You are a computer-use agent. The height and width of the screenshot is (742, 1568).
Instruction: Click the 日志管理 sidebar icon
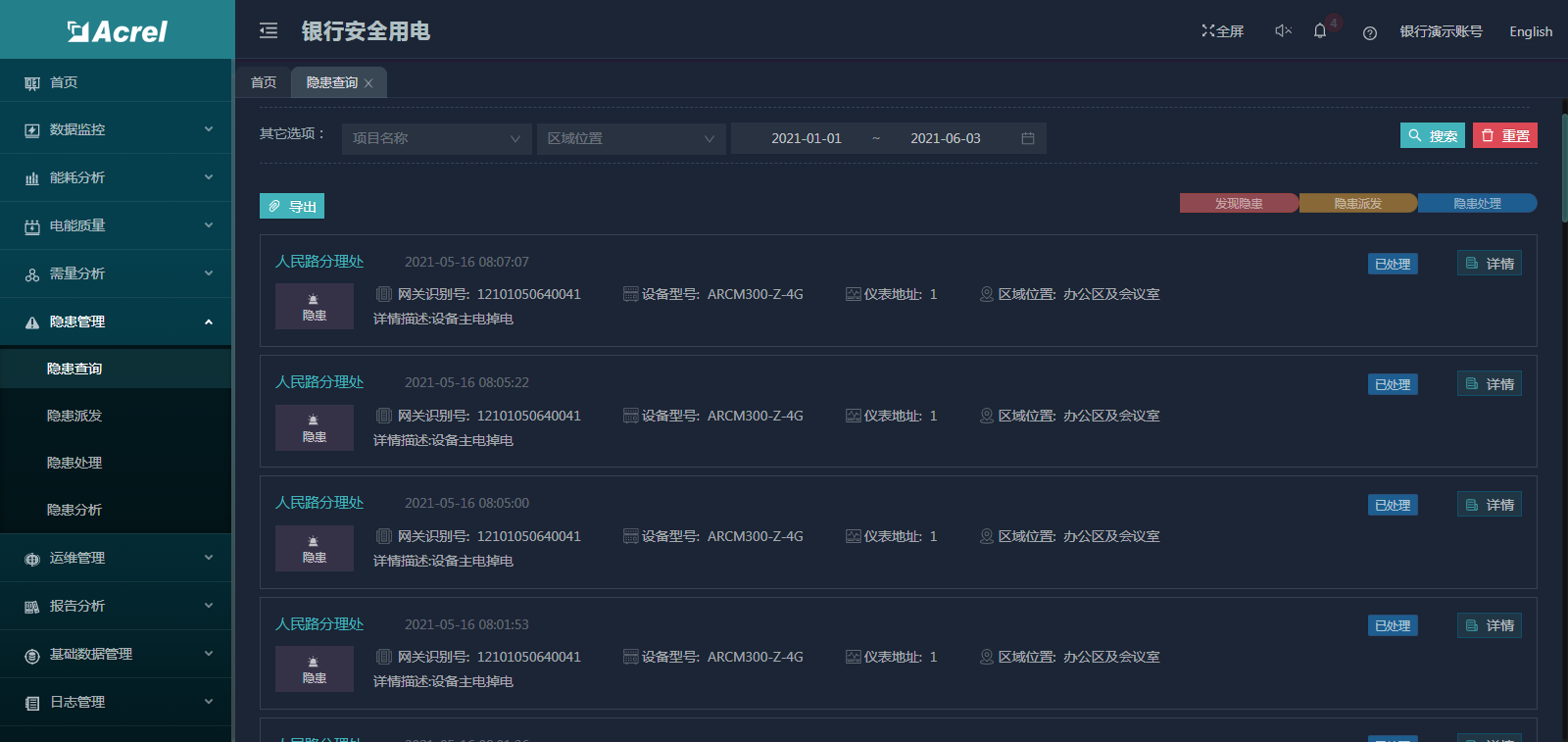click(x=32, y=703)
